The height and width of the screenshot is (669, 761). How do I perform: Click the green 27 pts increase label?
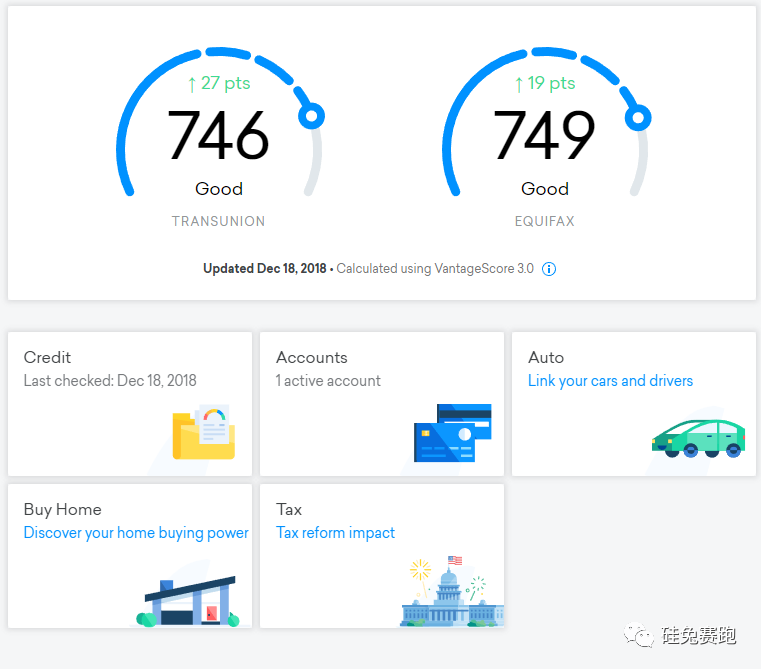(x=219, y=83)
